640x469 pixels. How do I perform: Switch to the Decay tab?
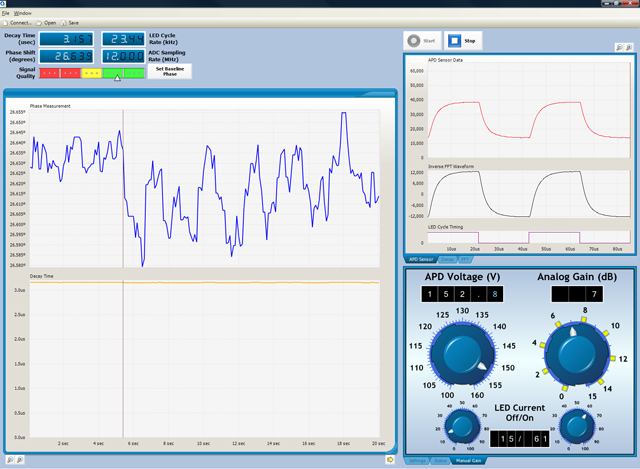click(x=448, y=259)
